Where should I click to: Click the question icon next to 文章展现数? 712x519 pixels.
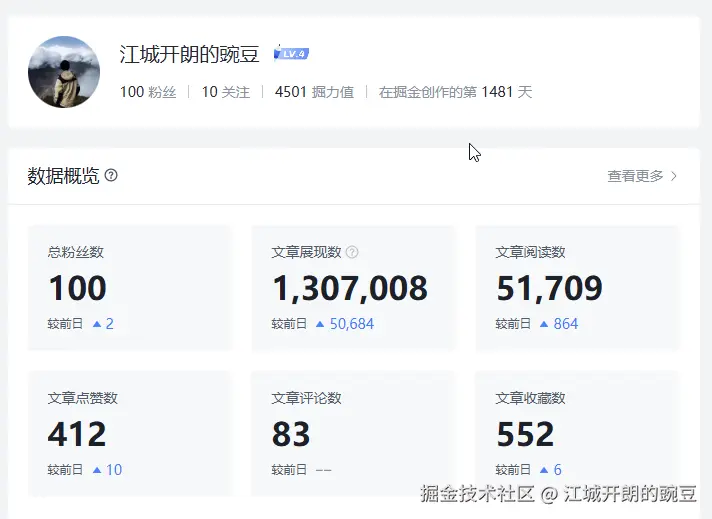coord(352,253)
